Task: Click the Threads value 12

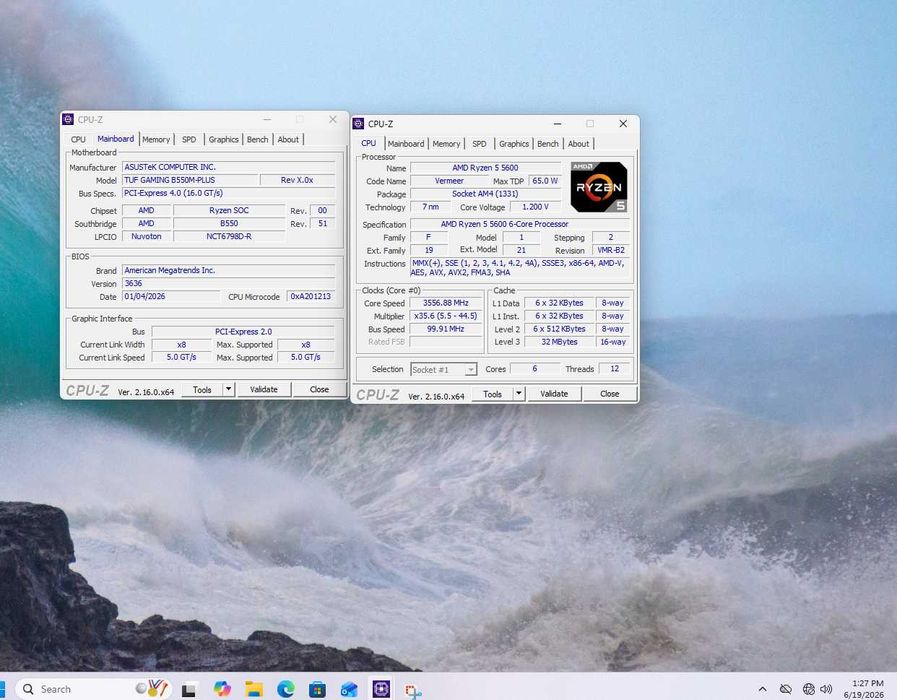Action: tap(614, 369)
